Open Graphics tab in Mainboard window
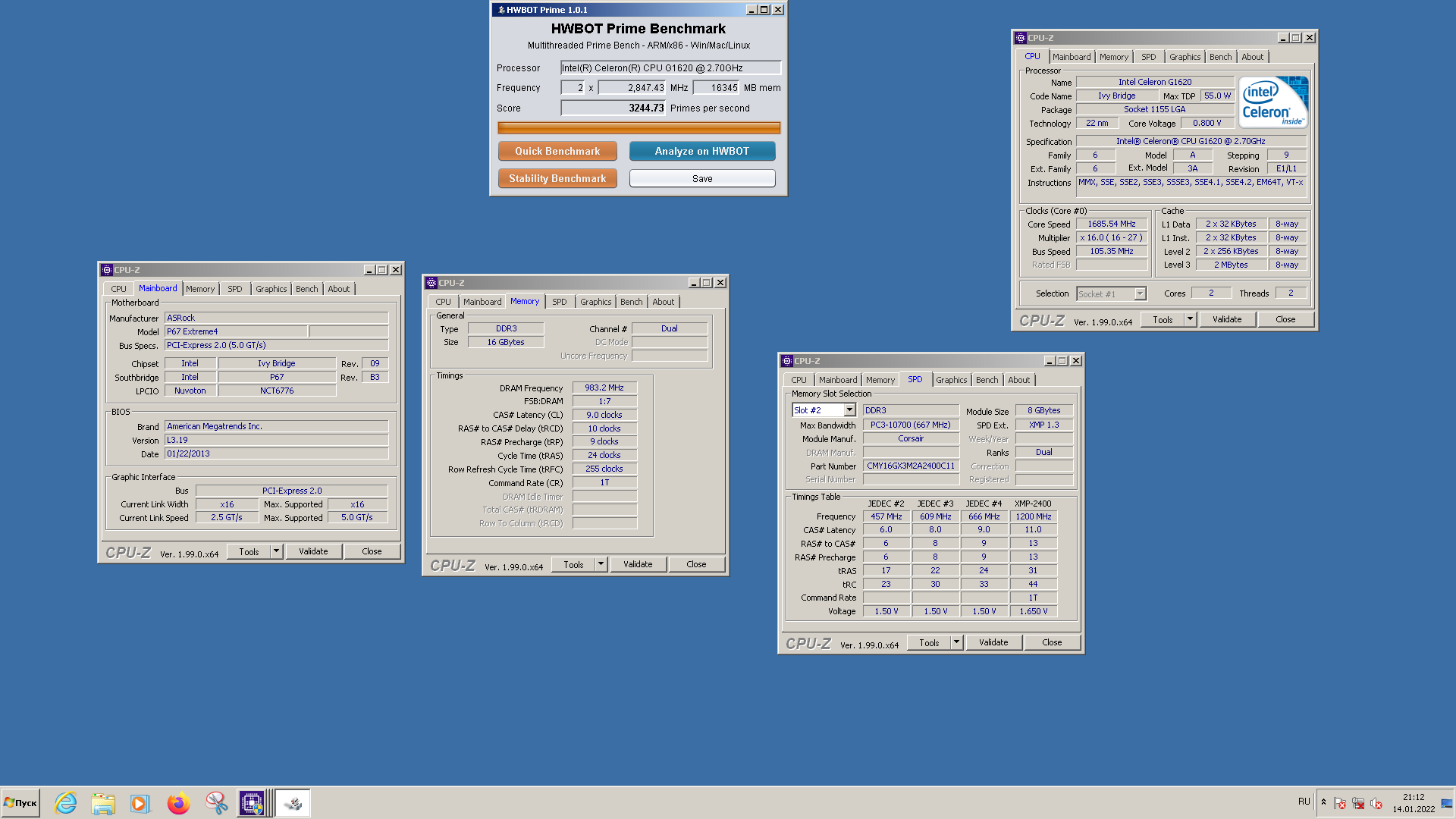This screenshot has height=819, width=1456. [271, 289]
